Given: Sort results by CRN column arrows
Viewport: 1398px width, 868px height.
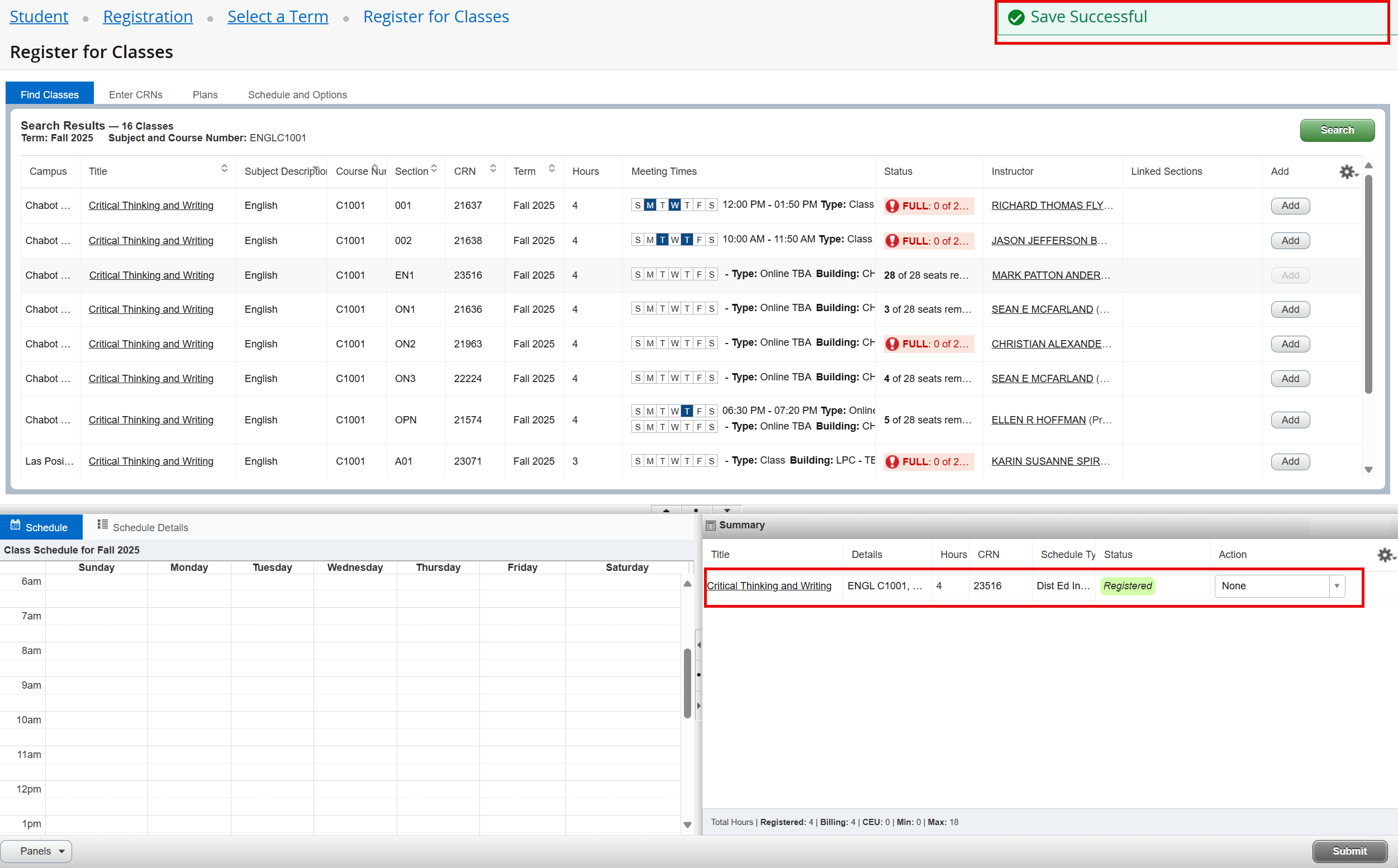Looking at the screenshot, I should (493, 169).
